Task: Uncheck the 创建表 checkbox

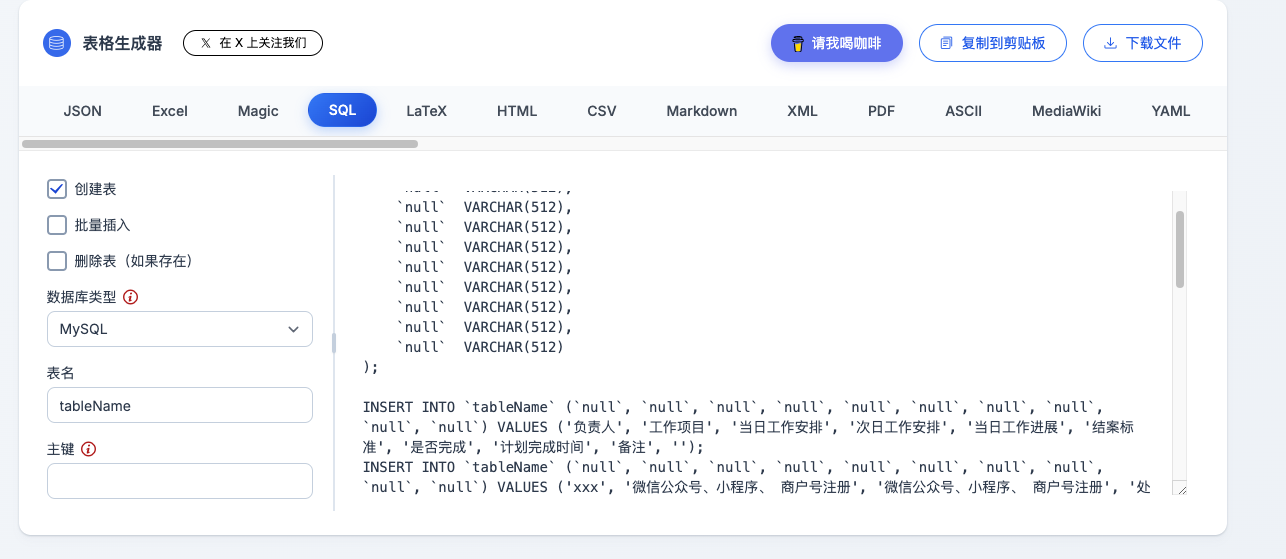Action: click(x=57, y=189)
